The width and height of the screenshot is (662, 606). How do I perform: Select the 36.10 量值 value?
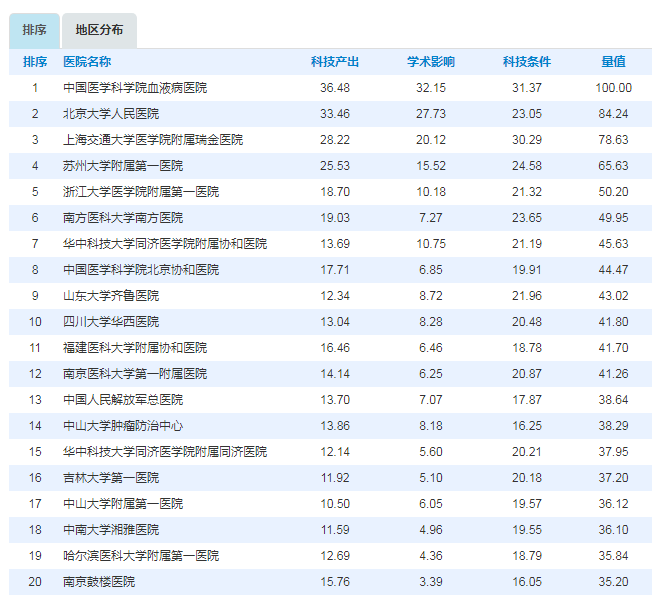[x=613, y=530]
